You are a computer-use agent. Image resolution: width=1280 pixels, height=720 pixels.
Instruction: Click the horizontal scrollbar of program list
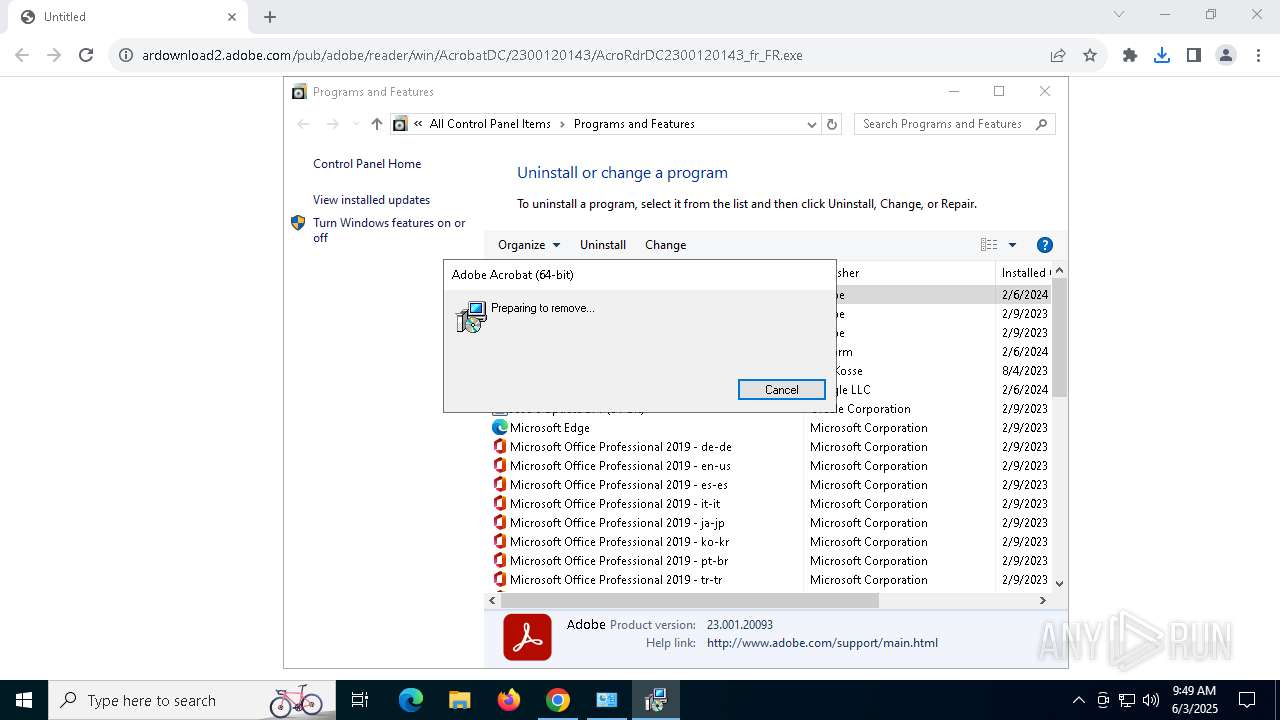(689, 601)
